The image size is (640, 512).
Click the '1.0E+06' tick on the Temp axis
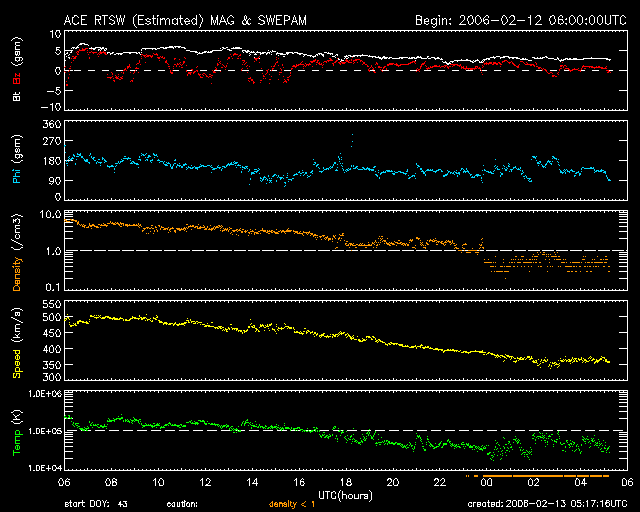[45, 394]
